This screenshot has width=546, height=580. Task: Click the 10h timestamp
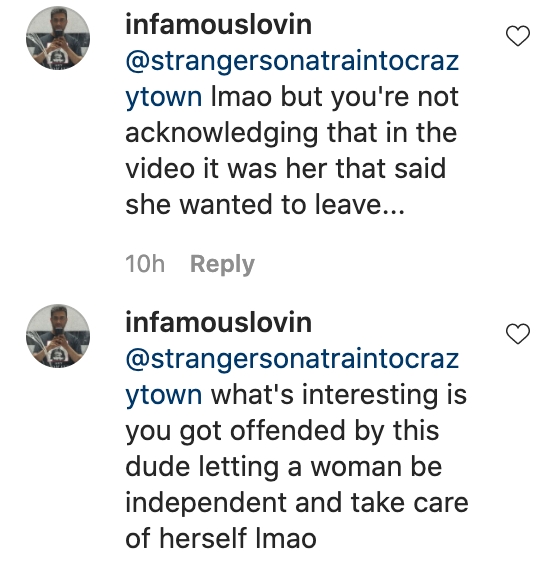point(145,264)
